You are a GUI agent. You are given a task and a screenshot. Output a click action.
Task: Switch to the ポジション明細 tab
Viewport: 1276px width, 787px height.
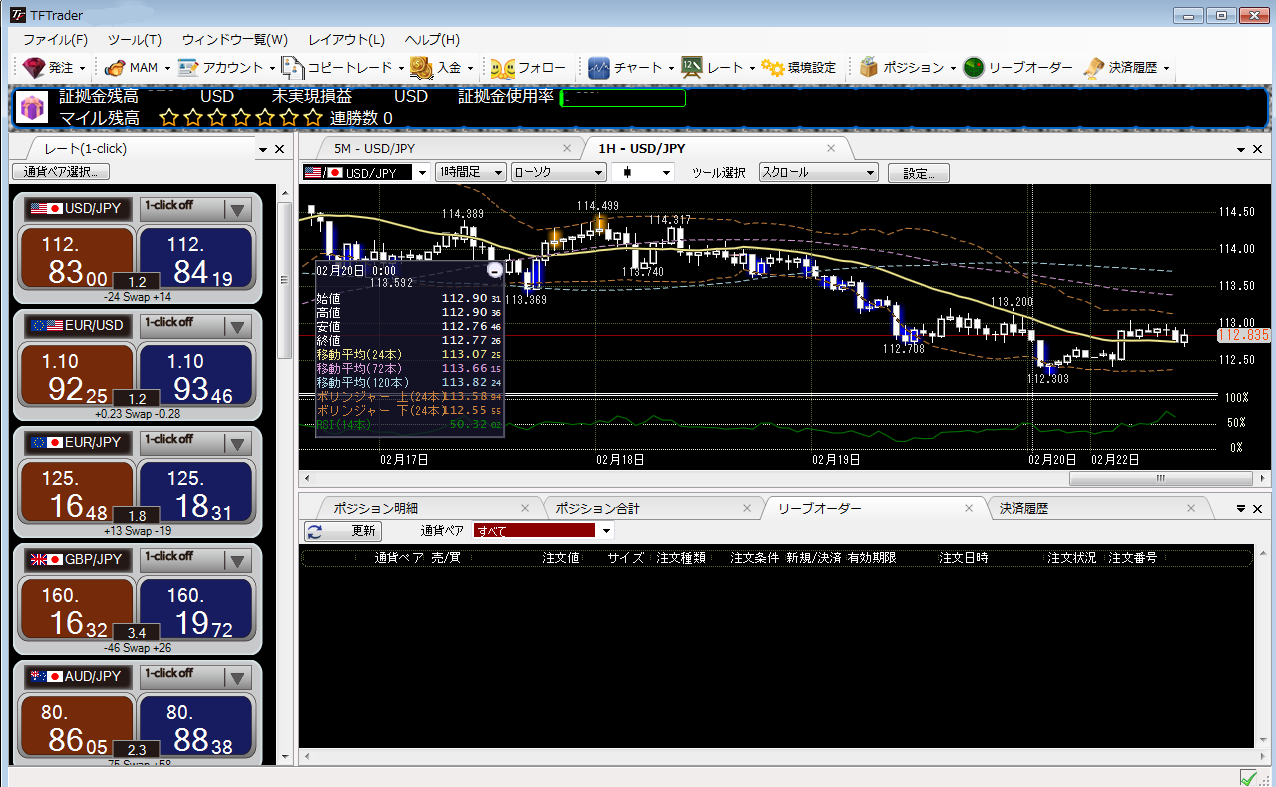(375, 508)
